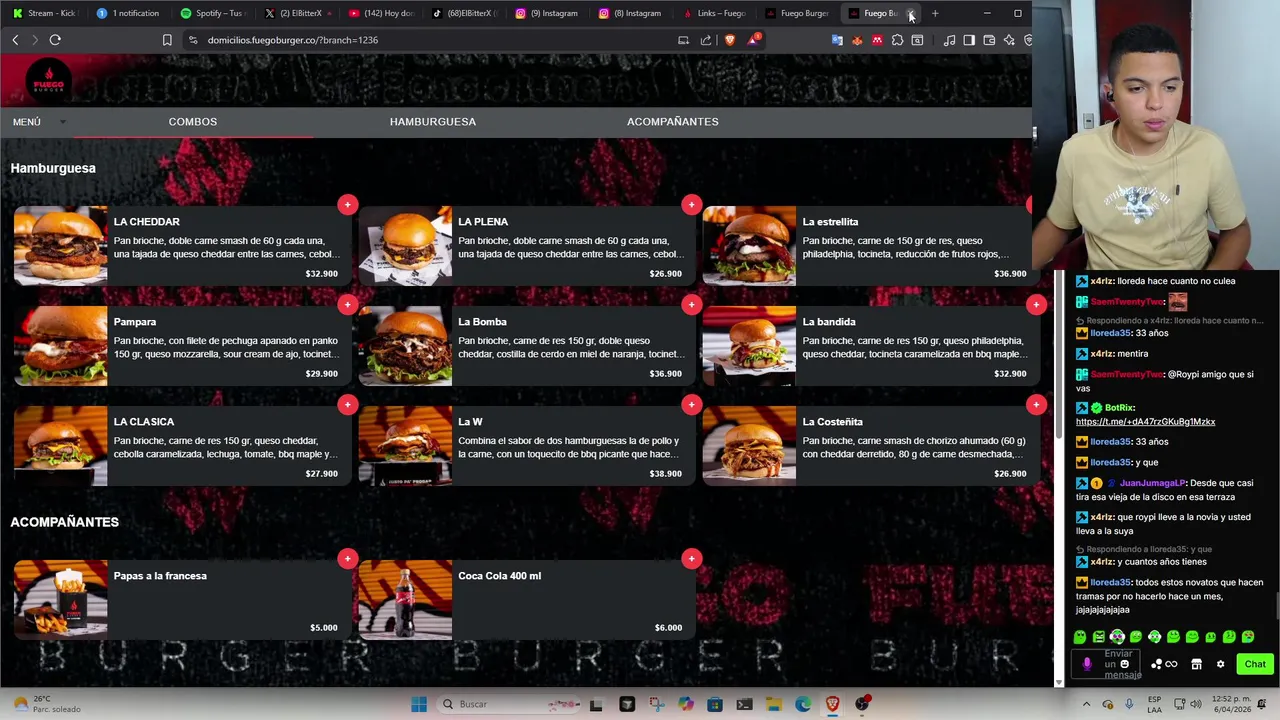Screen dimensions: 1280x720
Task: Open Coca Cola 400 ml thumbnail image
Action: [405, 600]
